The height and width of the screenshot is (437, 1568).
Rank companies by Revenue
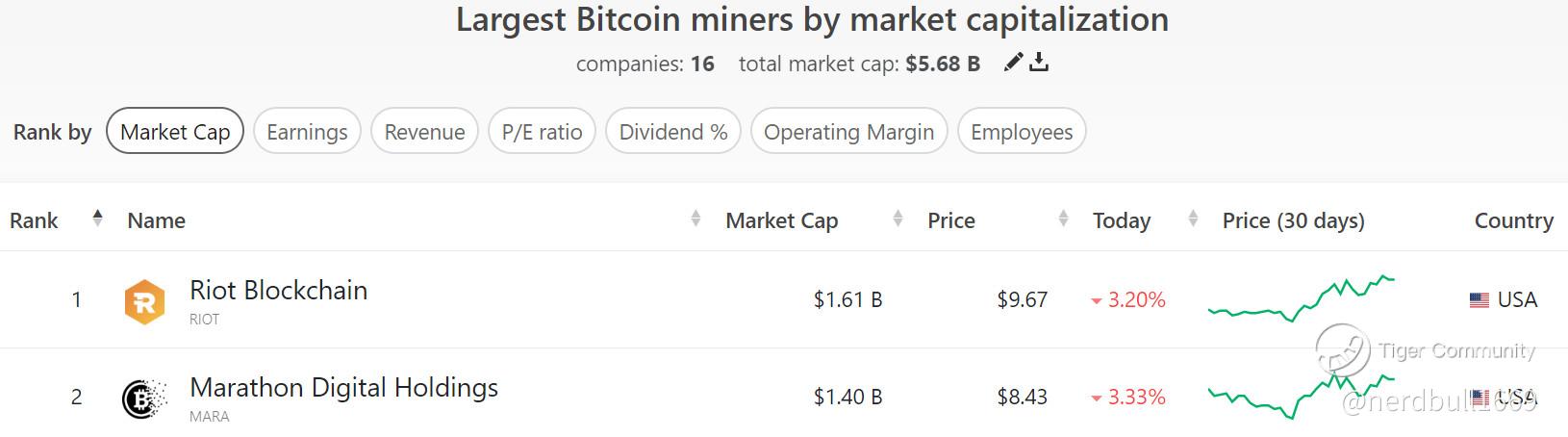click(x=424, y=132)
